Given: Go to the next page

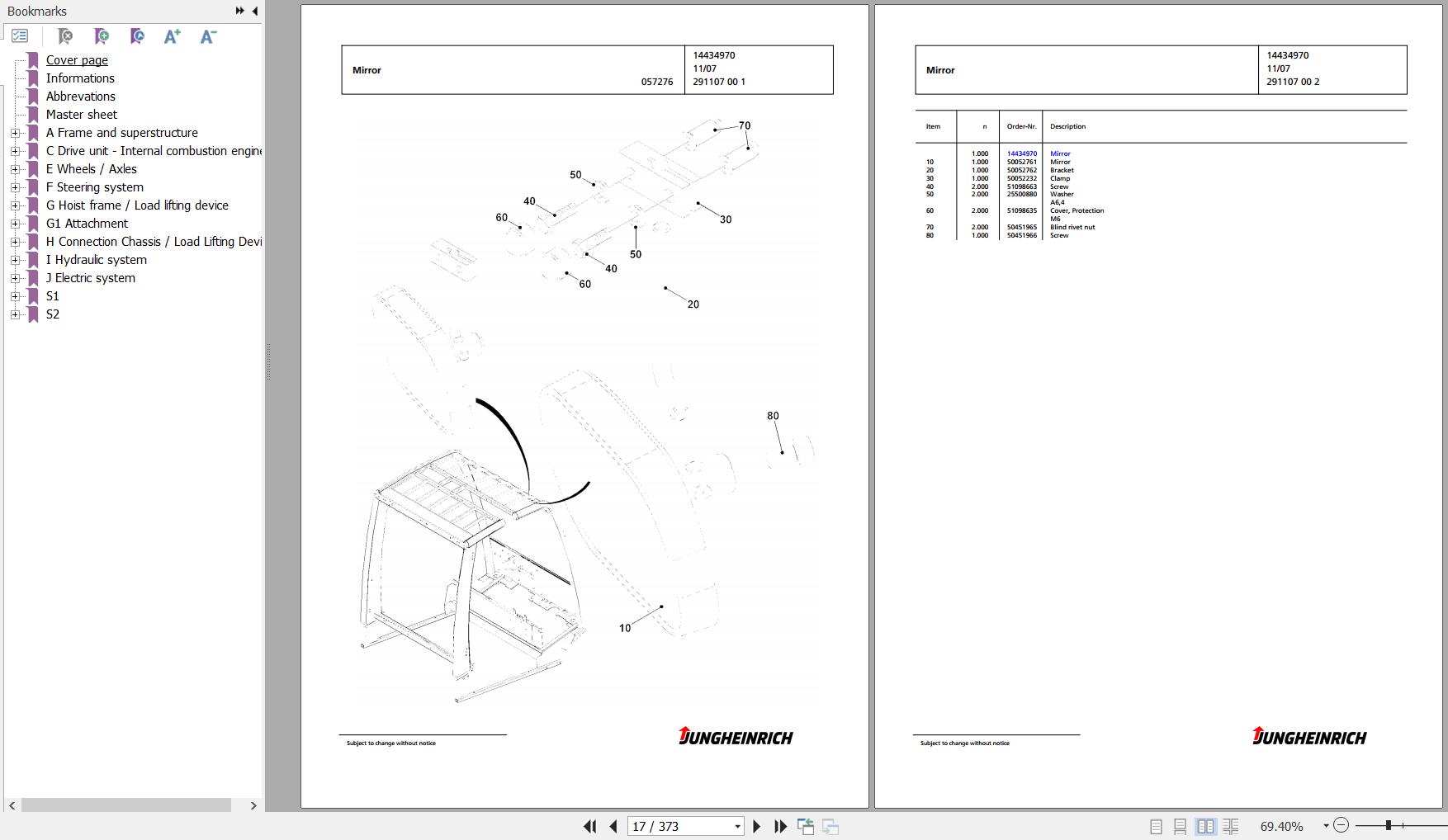Looking at the screenshot, I should click(756, 826).
